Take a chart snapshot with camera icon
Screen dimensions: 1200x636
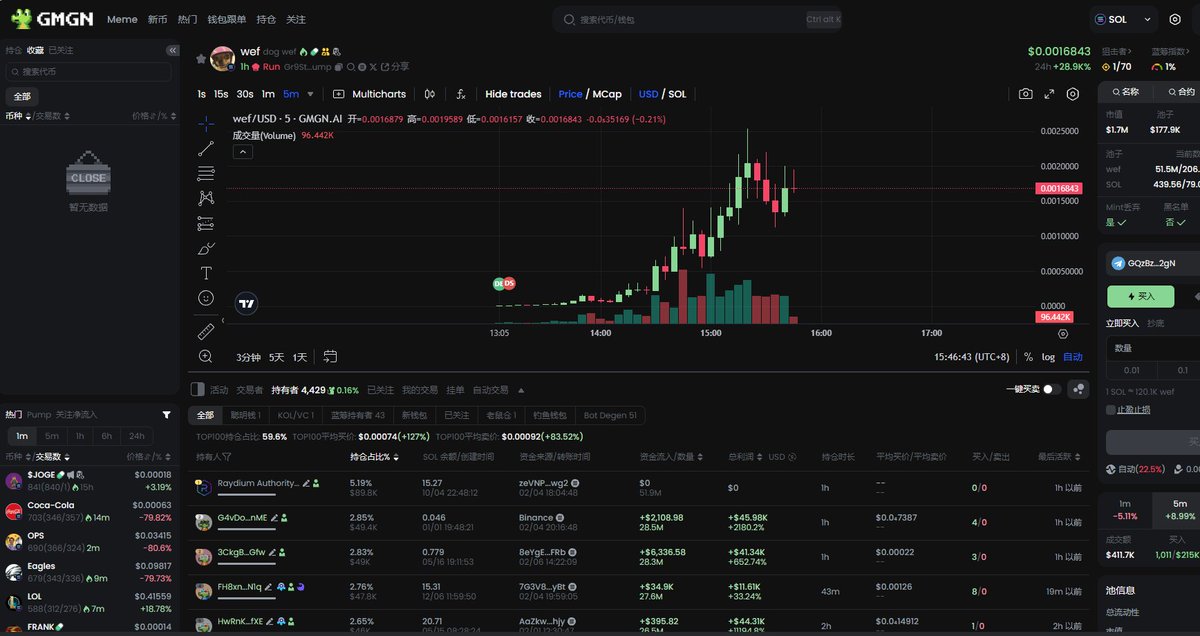[1026, 94]
